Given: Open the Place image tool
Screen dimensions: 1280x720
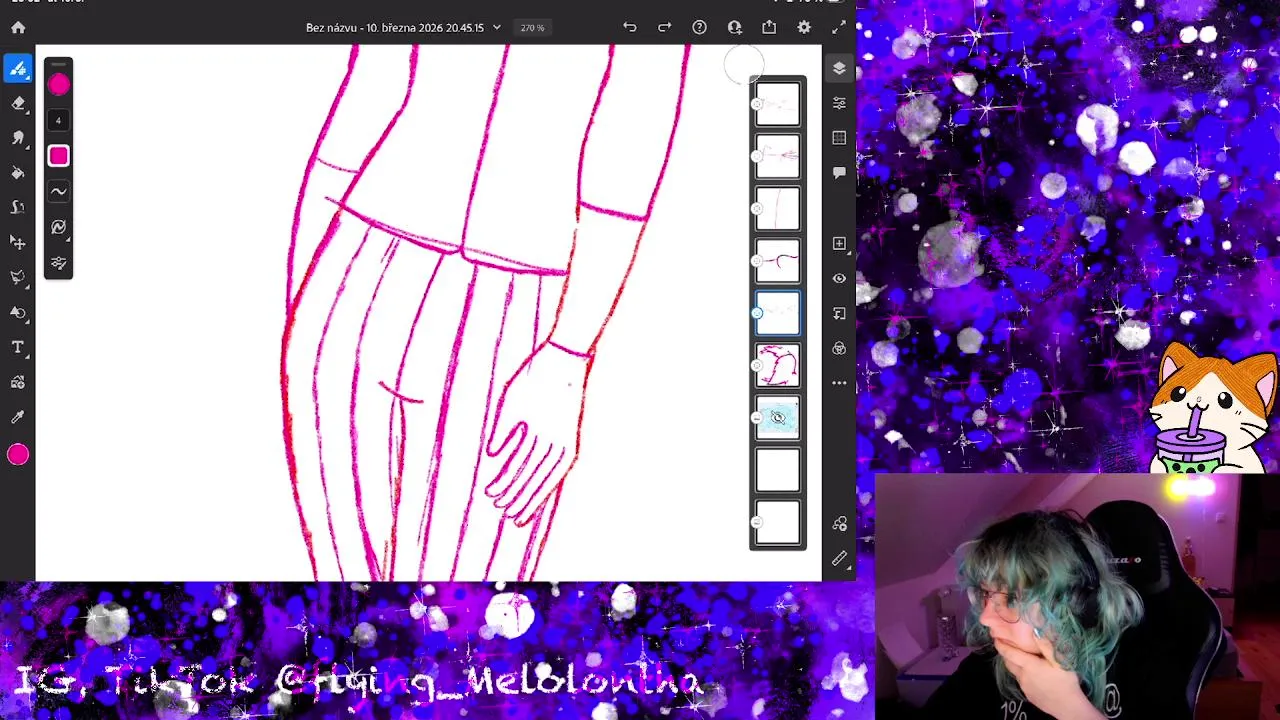Looking at the screenshot, I should pyautogui.click(x=18, y=382).
